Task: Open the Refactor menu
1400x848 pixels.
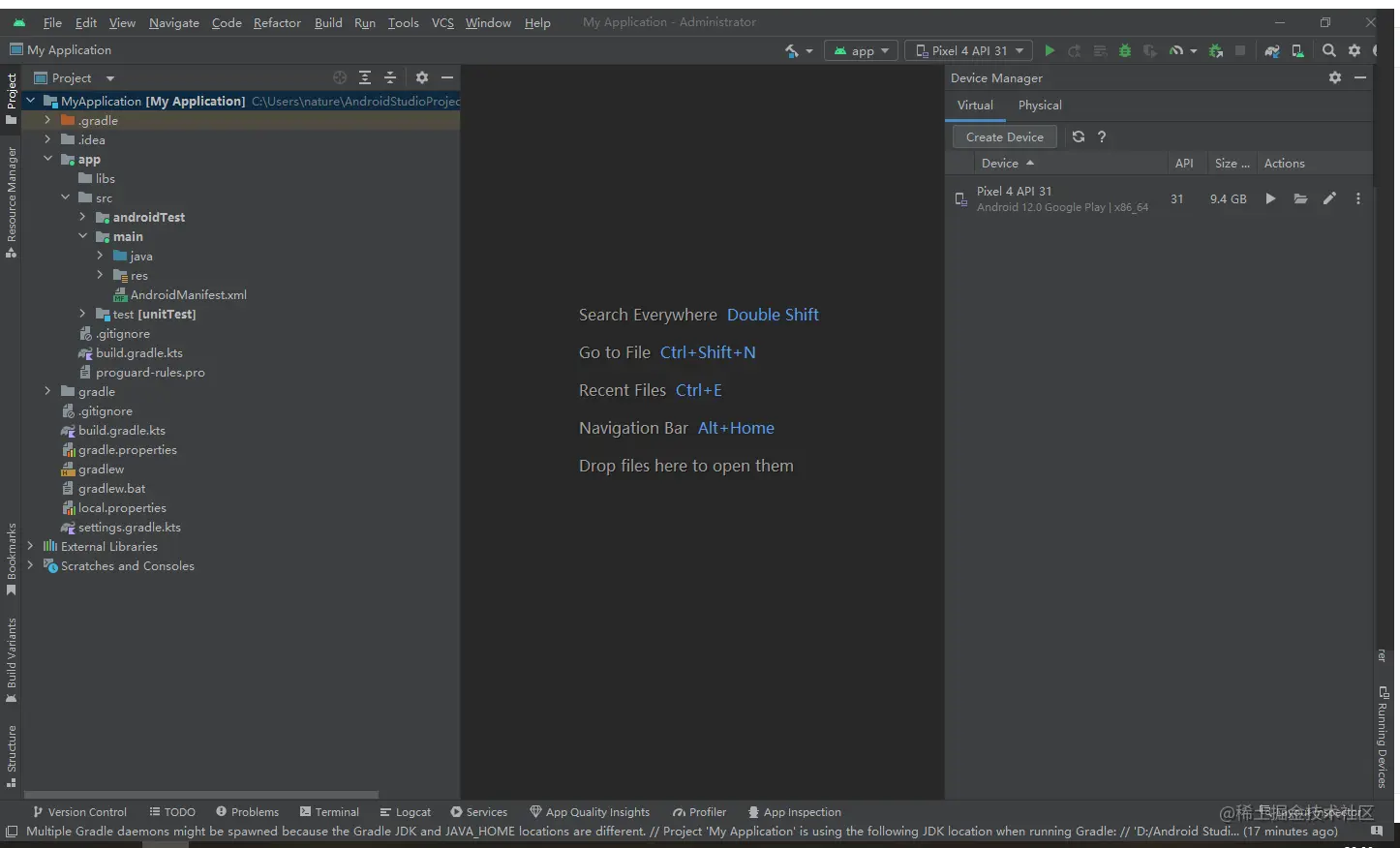Action: 277,22
